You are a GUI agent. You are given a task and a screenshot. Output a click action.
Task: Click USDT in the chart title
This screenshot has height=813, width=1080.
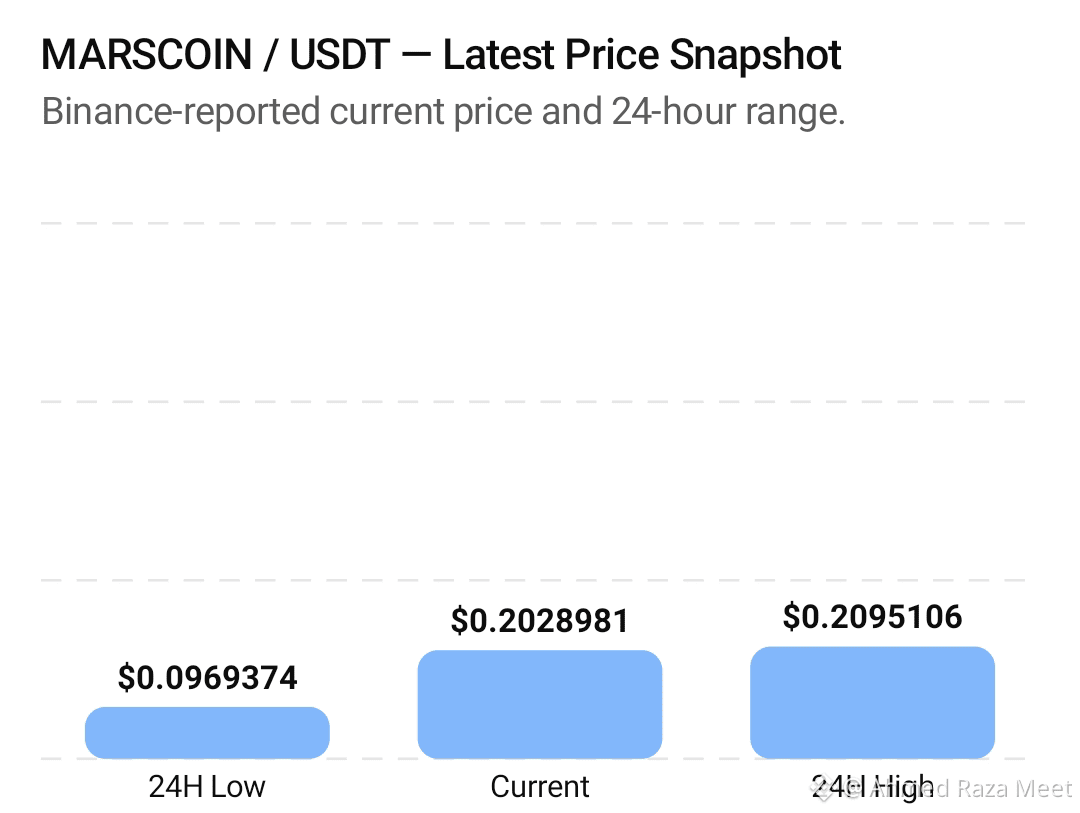340,55
